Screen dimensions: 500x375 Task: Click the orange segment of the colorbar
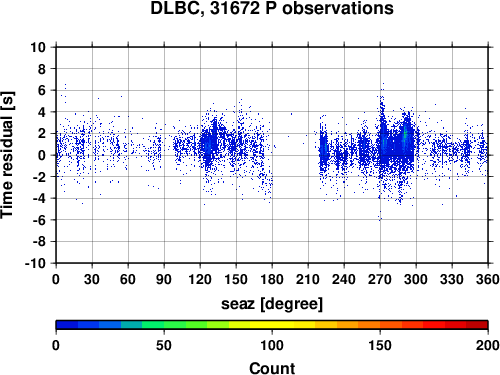point(369,325)
